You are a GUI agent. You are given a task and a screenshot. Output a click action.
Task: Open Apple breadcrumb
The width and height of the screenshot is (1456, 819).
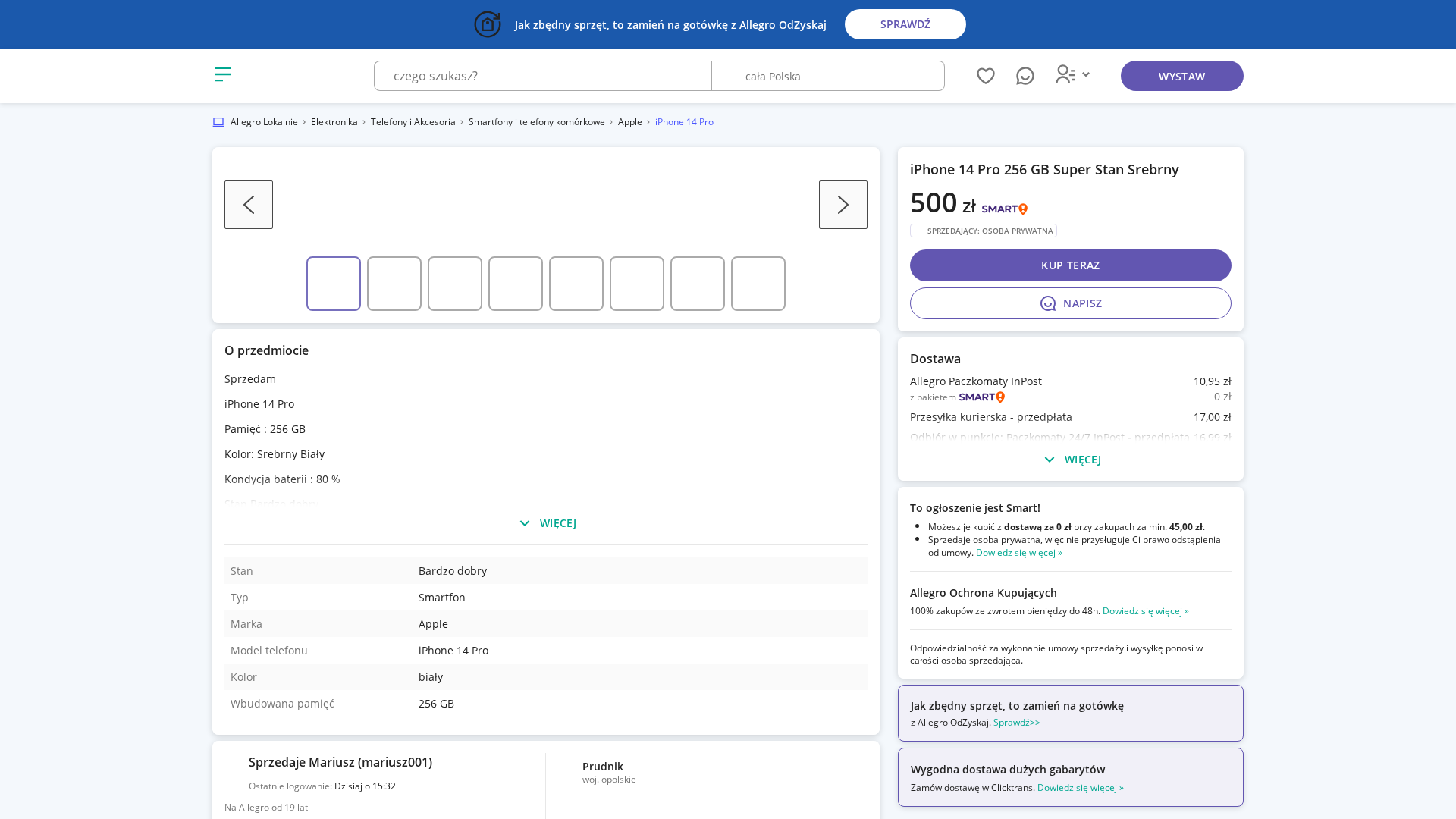click(629, 122)
